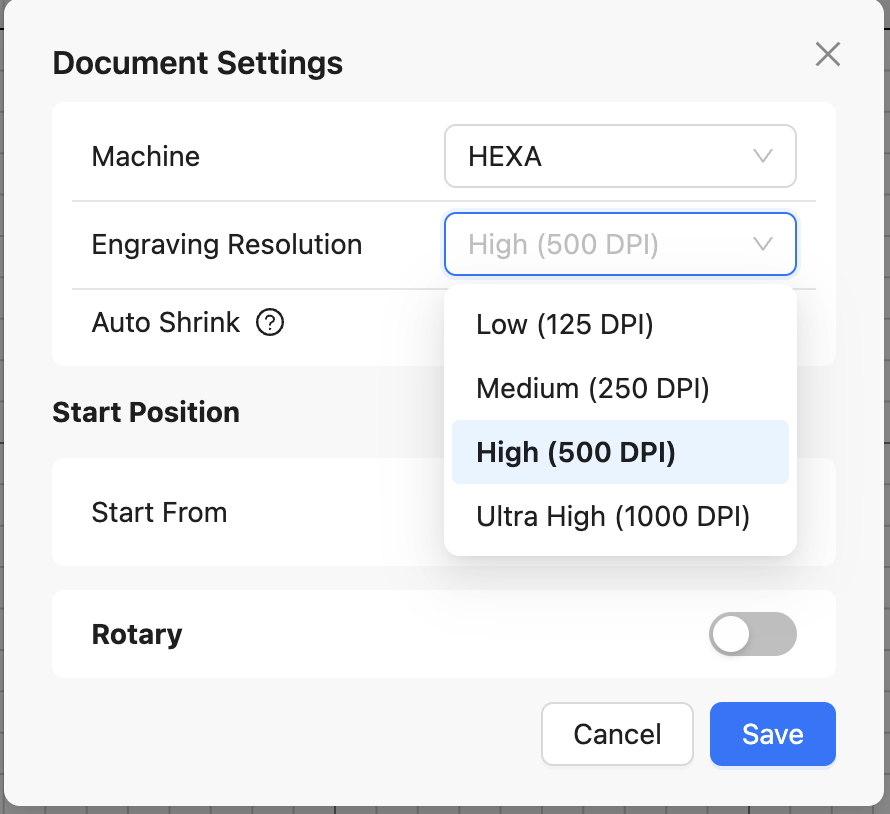Image resolution: width=890 pixels, height=814 pixels.
Task: Close the Document Settings dialog
Action: [x=828, y=54]
